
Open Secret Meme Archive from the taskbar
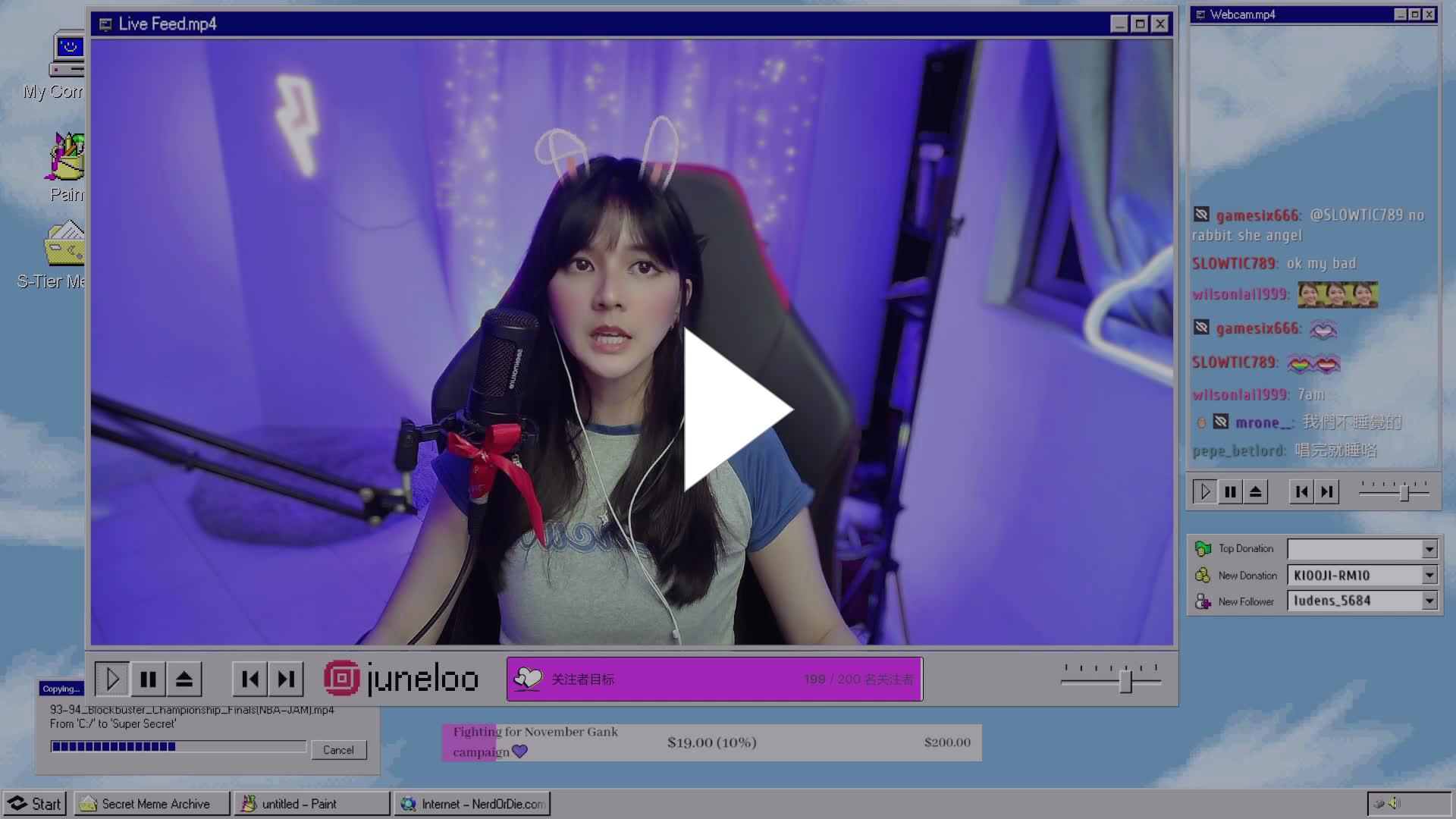150,803
